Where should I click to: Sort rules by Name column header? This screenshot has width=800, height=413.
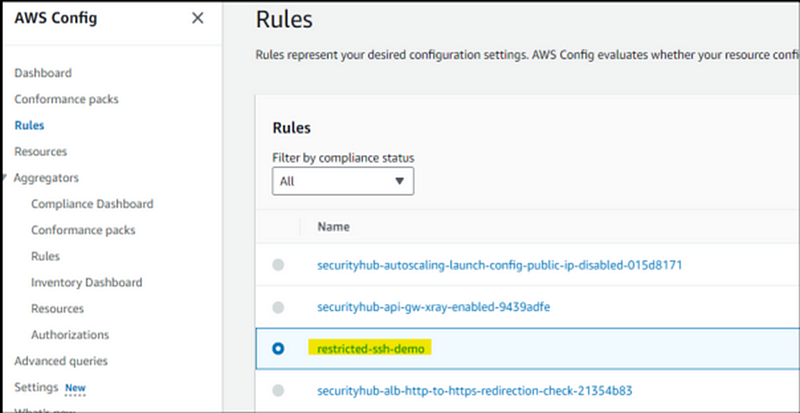click(333, 227)
